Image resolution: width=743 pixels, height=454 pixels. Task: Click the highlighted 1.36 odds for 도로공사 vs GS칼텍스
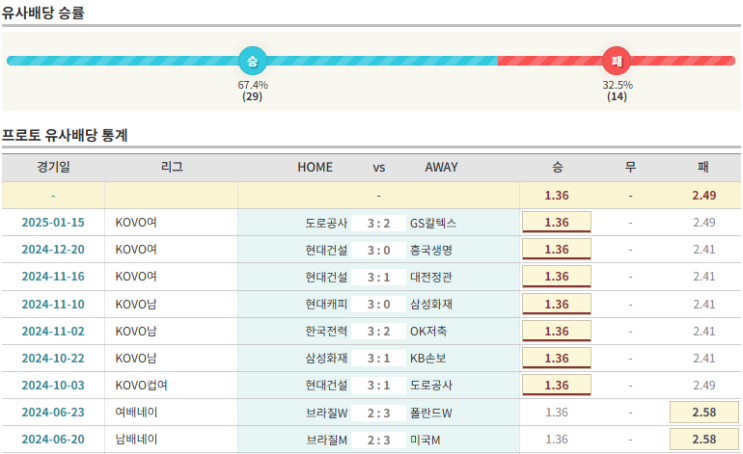(x=556, y=222)
